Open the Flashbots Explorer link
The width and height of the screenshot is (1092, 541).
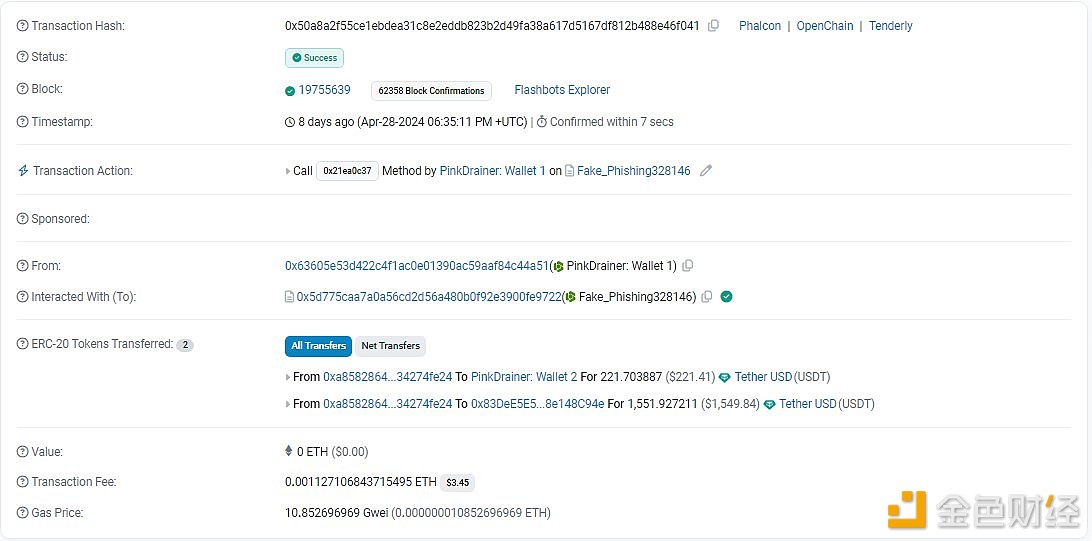[562, 90]
